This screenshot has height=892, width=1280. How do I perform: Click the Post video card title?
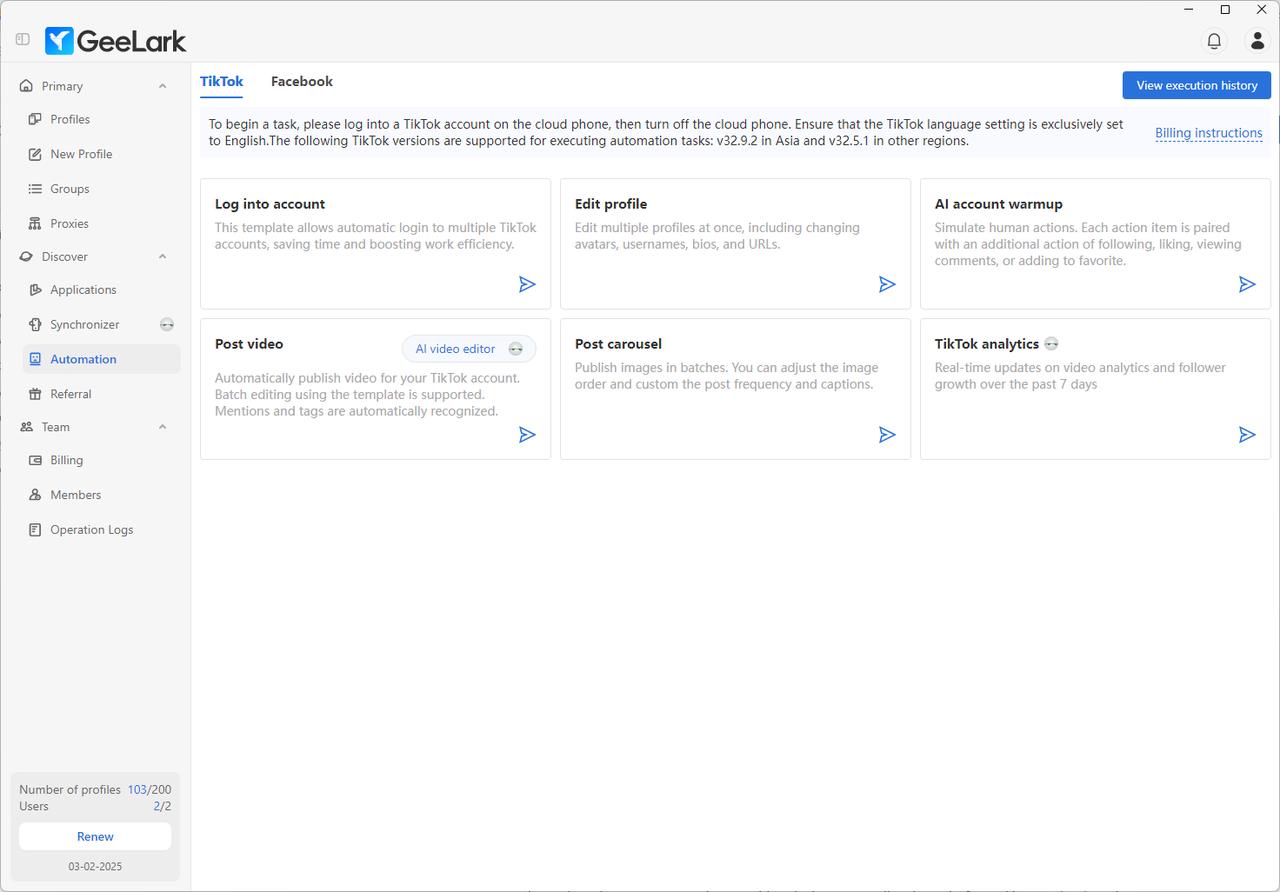point(249,344)
